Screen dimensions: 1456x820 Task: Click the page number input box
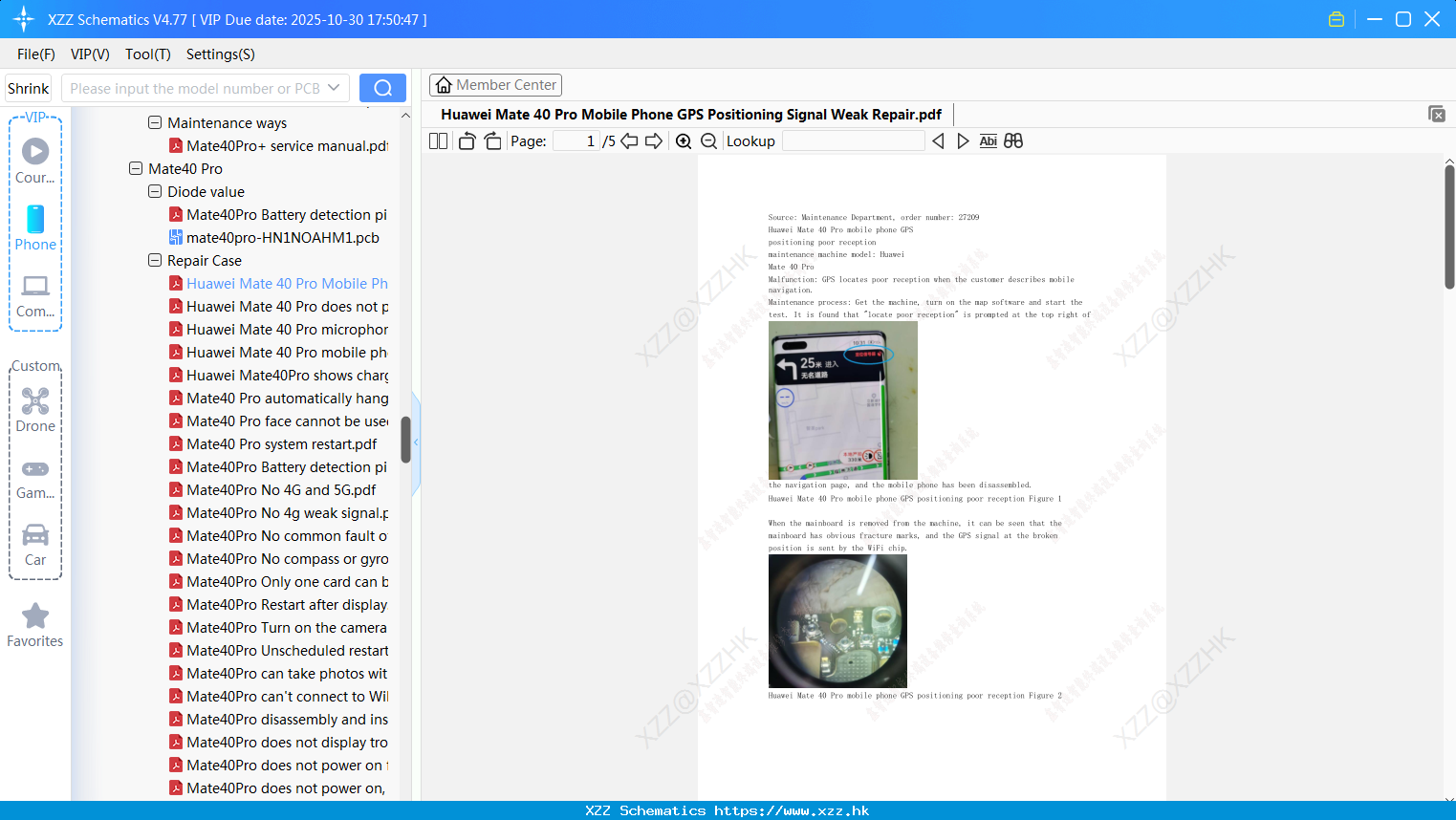click(576, 141)
